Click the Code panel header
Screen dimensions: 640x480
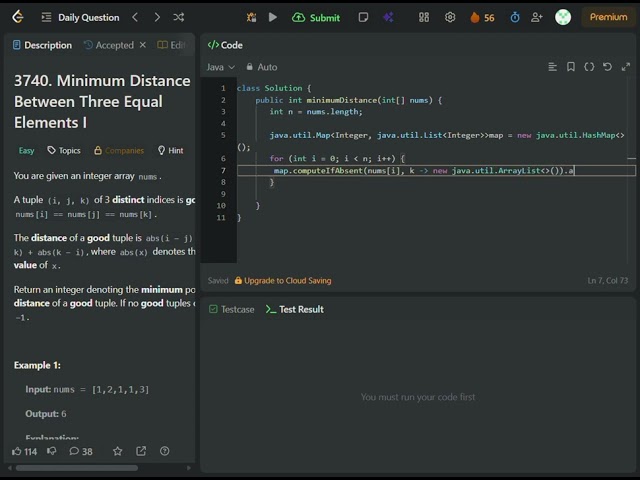point(225,45)
